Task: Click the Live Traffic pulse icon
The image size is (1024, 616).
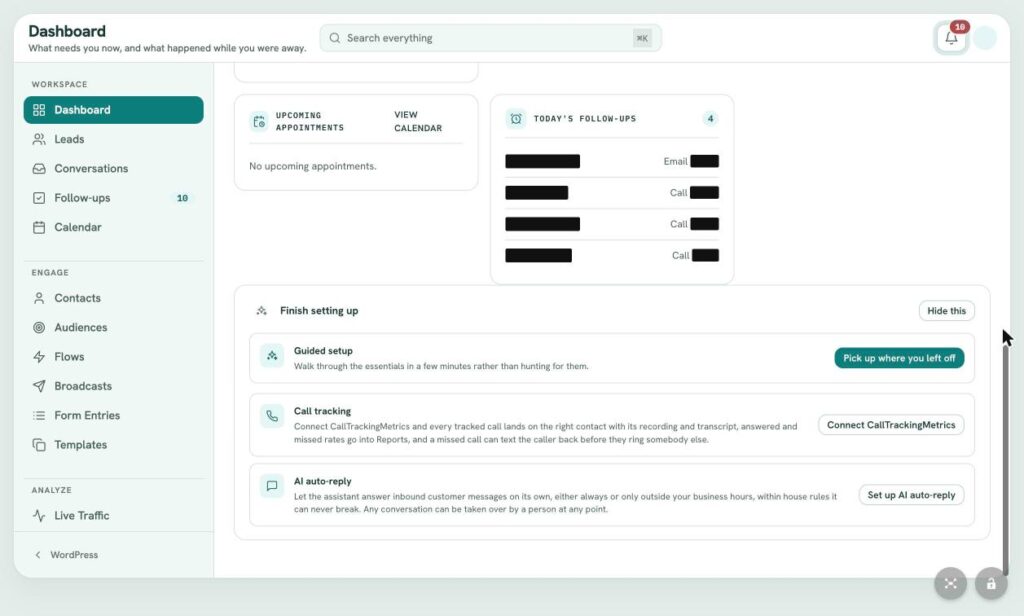Action: (x=39, y=515)
